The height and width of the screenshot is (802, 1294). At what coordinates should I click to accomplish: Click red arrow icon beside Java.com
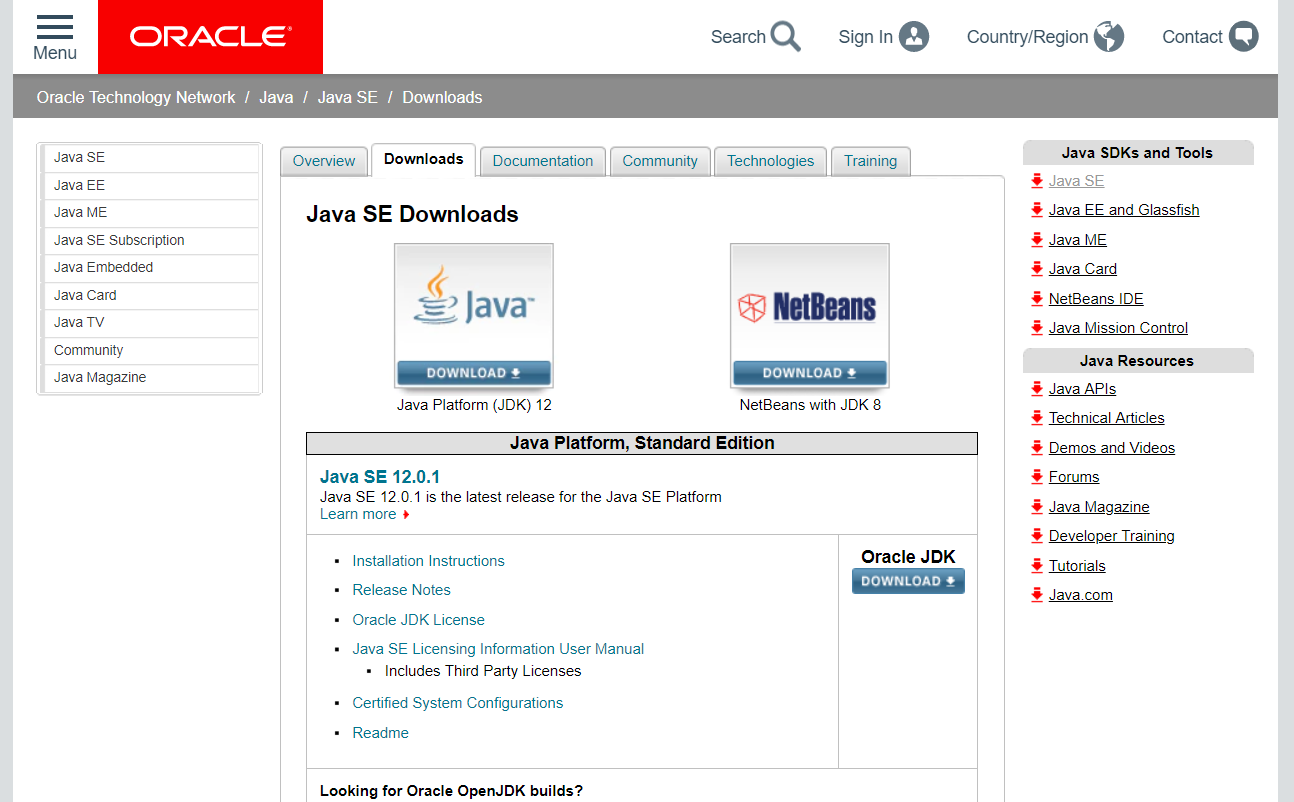point(1037,595)
